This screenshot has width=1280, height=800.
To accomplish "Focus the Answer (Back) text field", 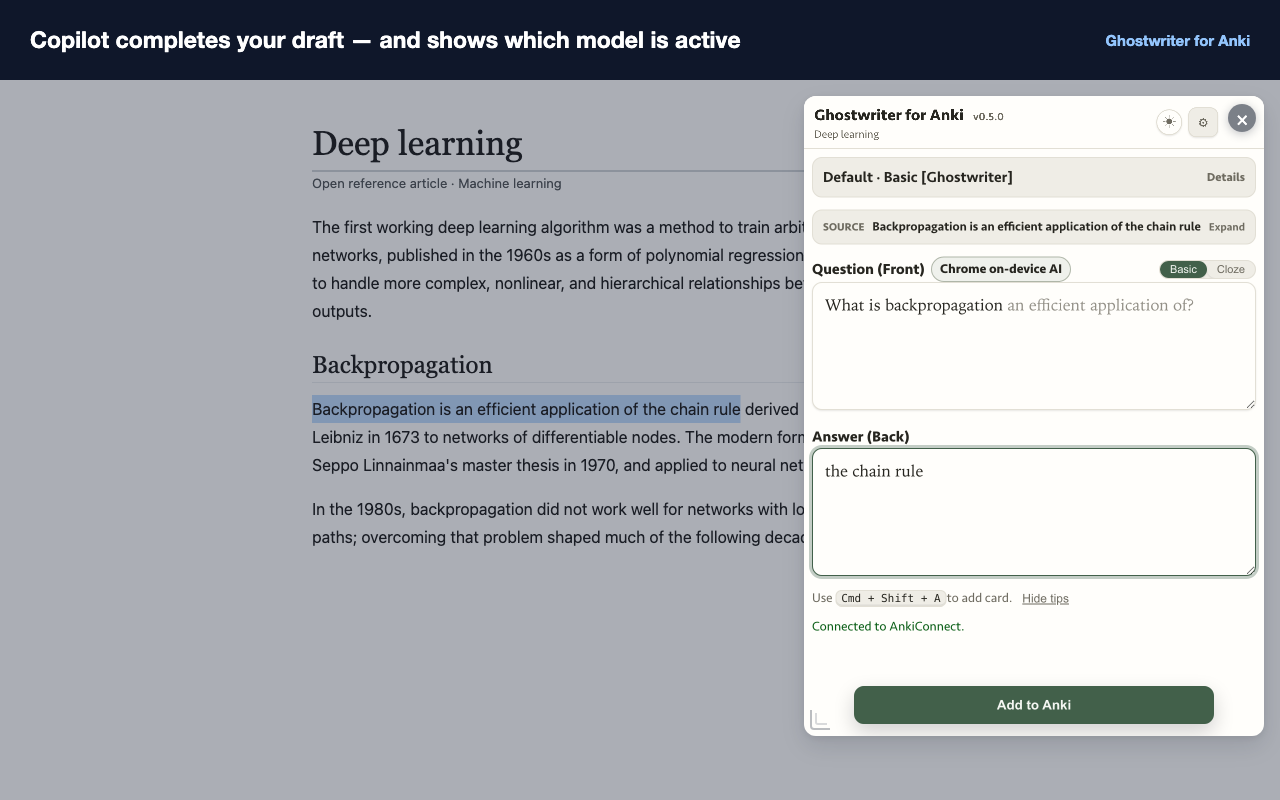I will coord(1034,512).
